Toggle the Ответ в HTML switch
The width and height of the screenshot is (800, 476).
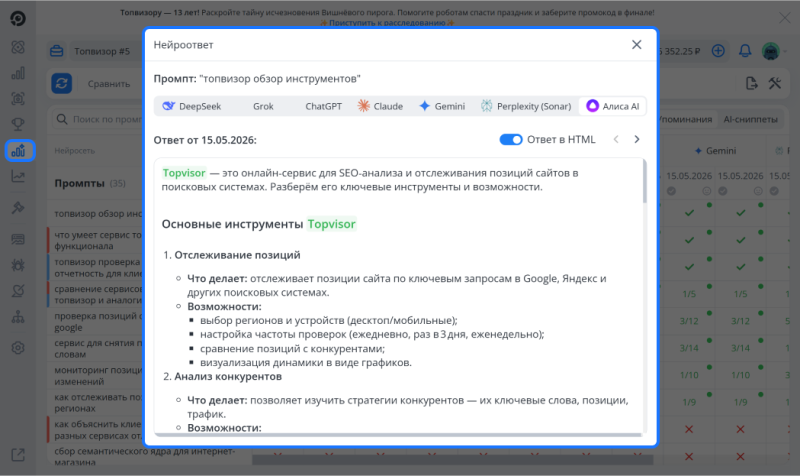tap(511, 140)
